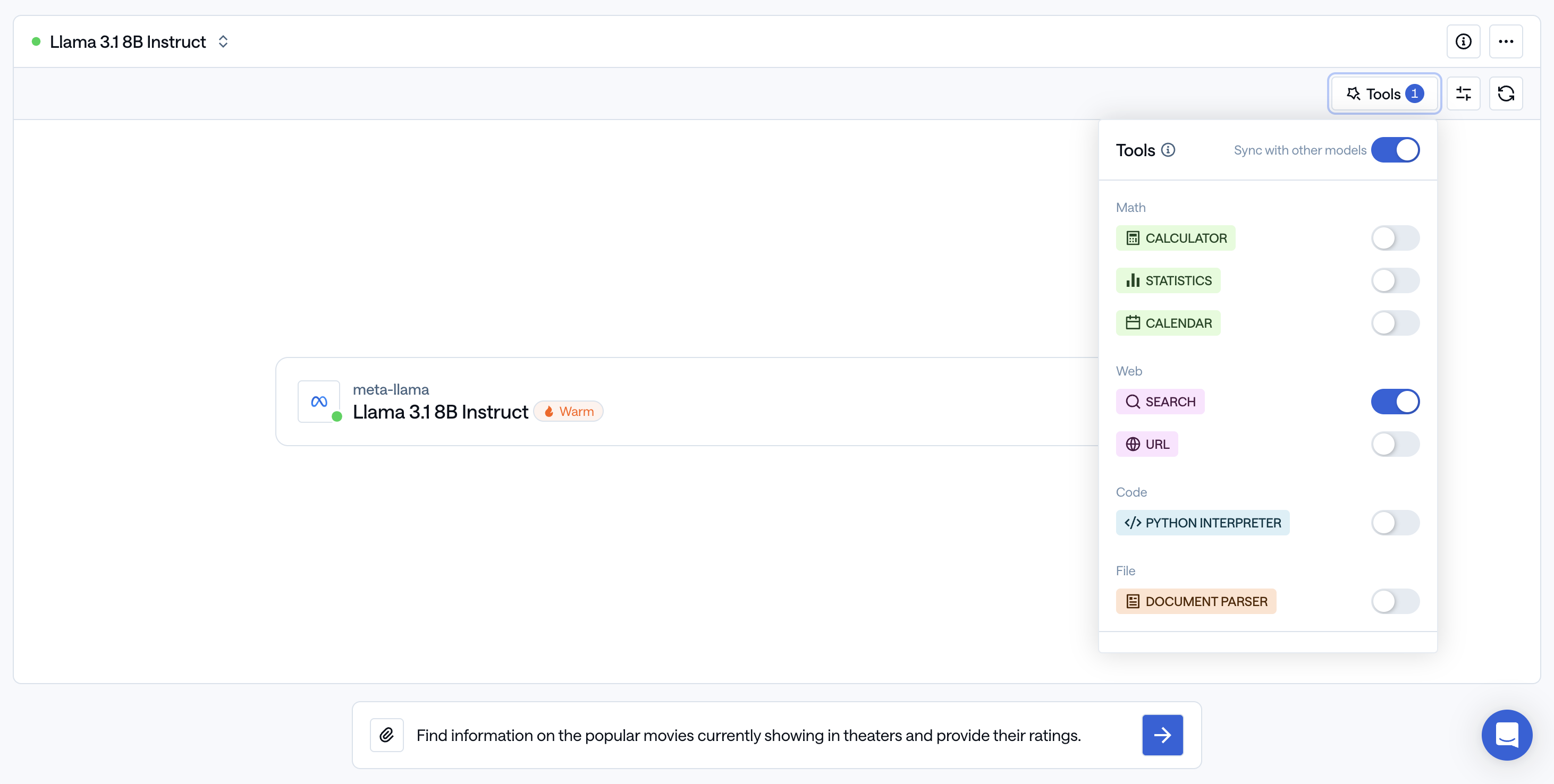Image resolution: width=1554 pixels, height=784 pixels.
Task: Click the CALCULATOR tool tag
Action: point(1175,238)
